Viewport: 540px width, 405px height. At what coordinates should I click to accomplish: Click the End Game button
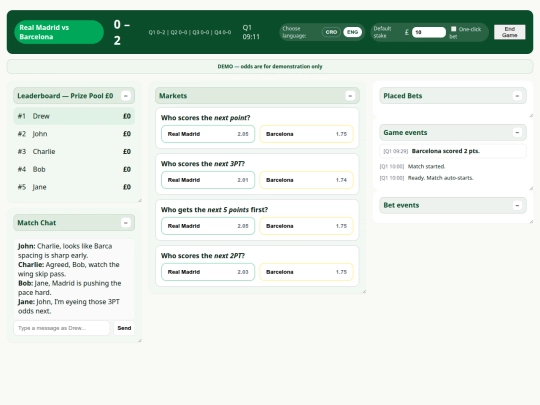coord(509,32)
